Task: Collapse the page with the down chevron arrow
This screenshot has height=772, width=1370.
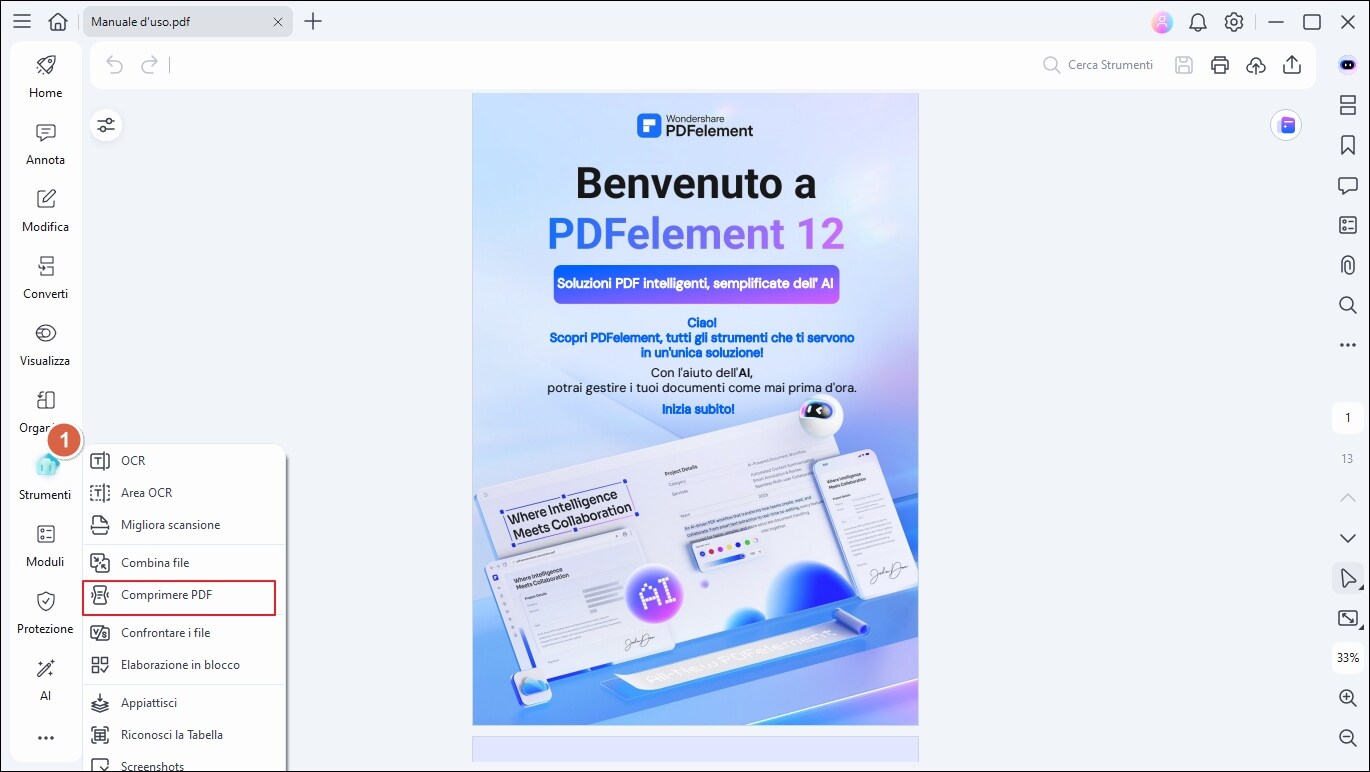Action: 1347,538
